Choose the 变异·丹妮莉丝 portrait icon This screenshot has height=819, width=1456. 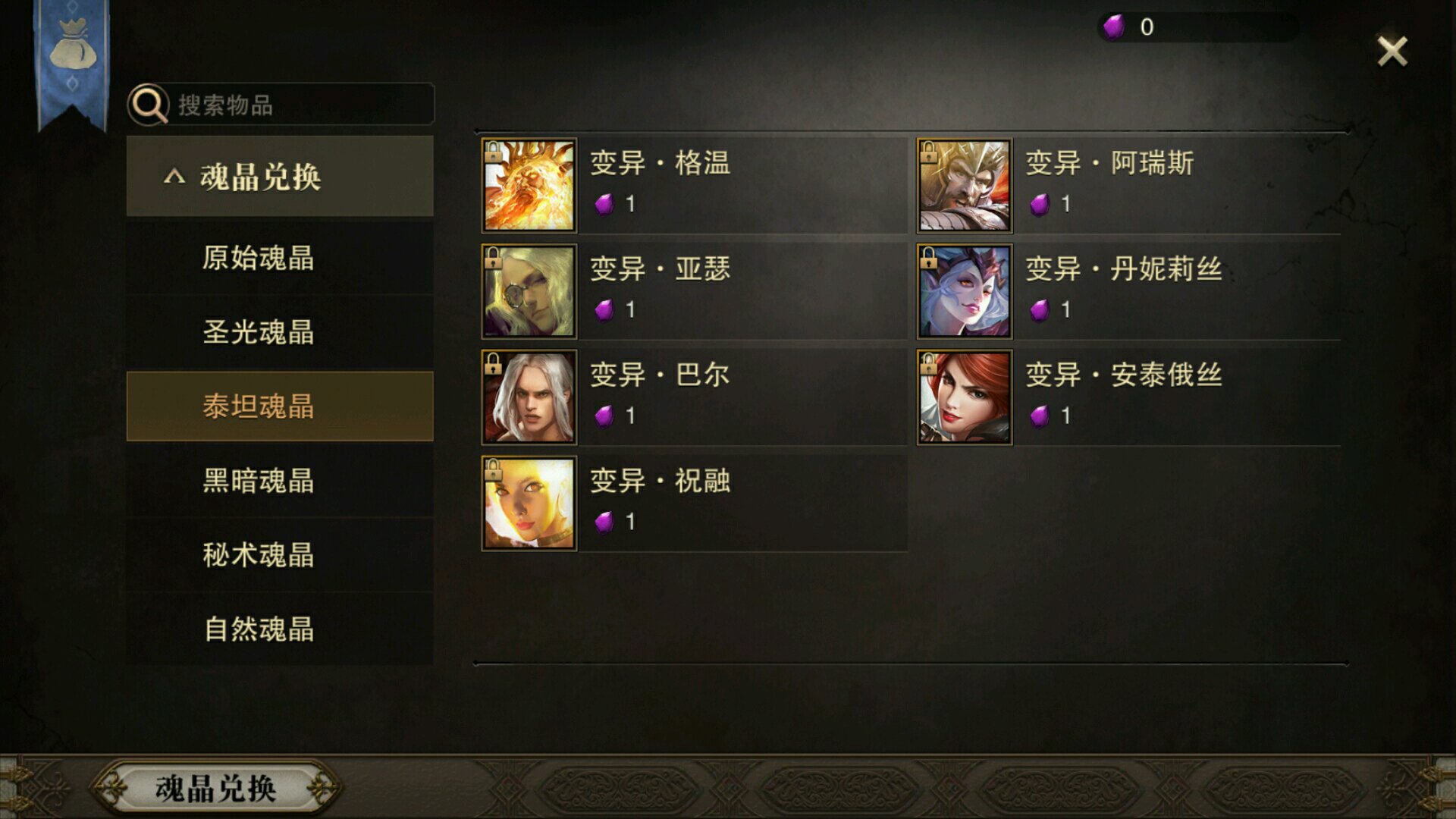[964, 291]
